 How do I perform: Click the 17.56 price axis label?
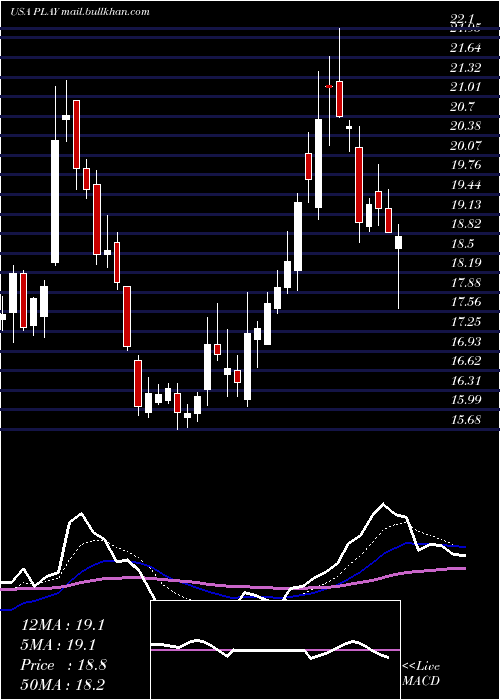point(466,302)
